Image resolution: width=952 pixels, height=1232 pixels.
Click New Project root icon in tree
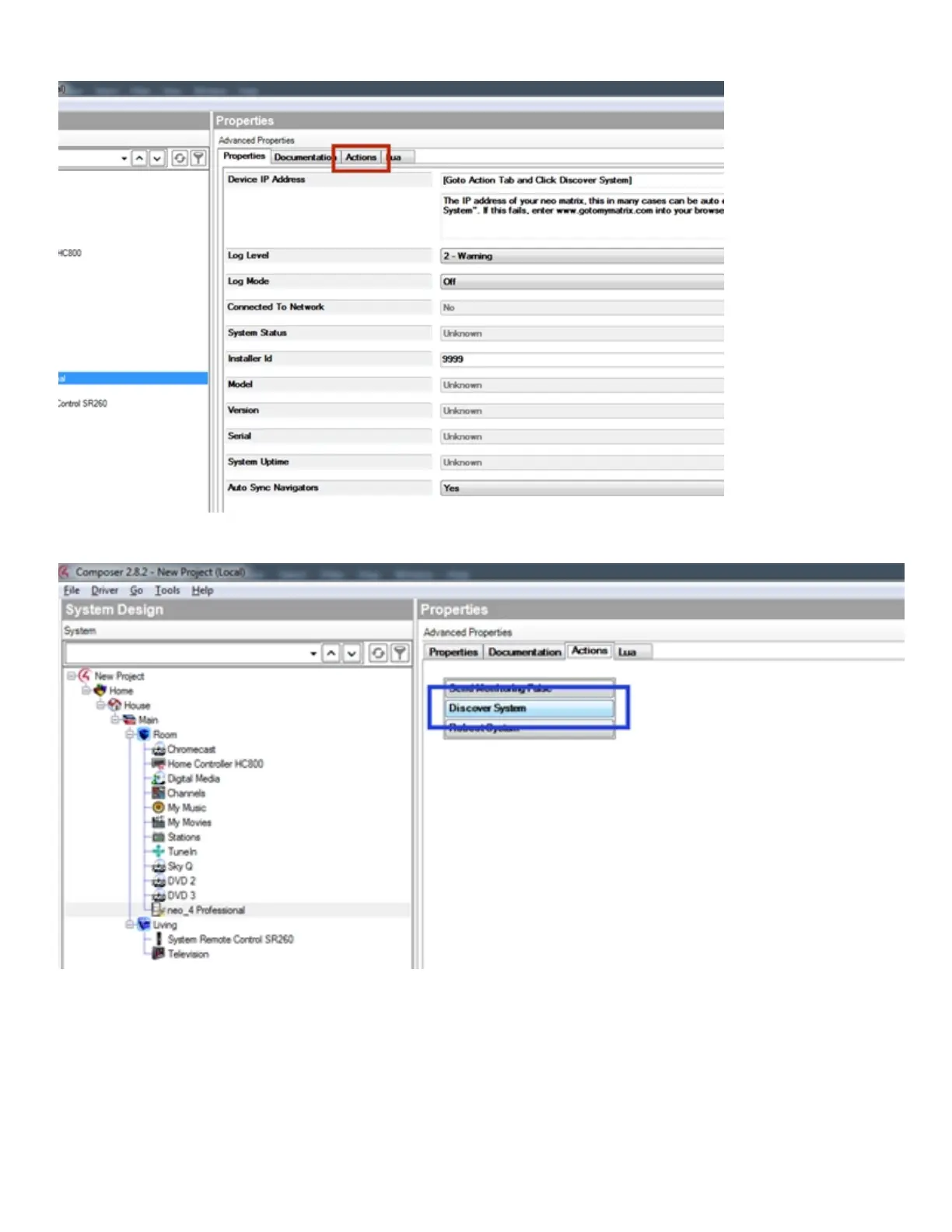click(85, 676)
